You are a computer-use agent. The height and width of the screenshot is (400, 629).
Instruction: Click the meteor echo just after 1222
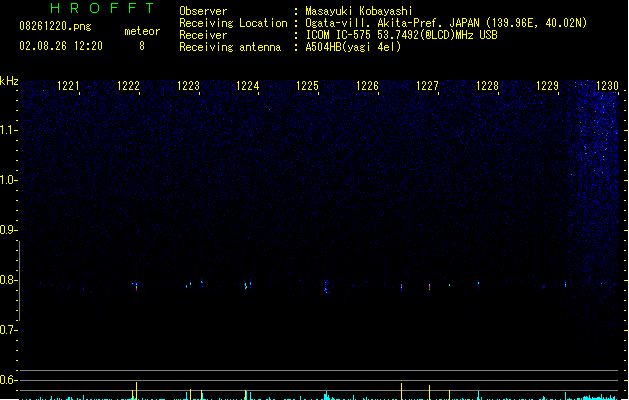tap(136, 286)
